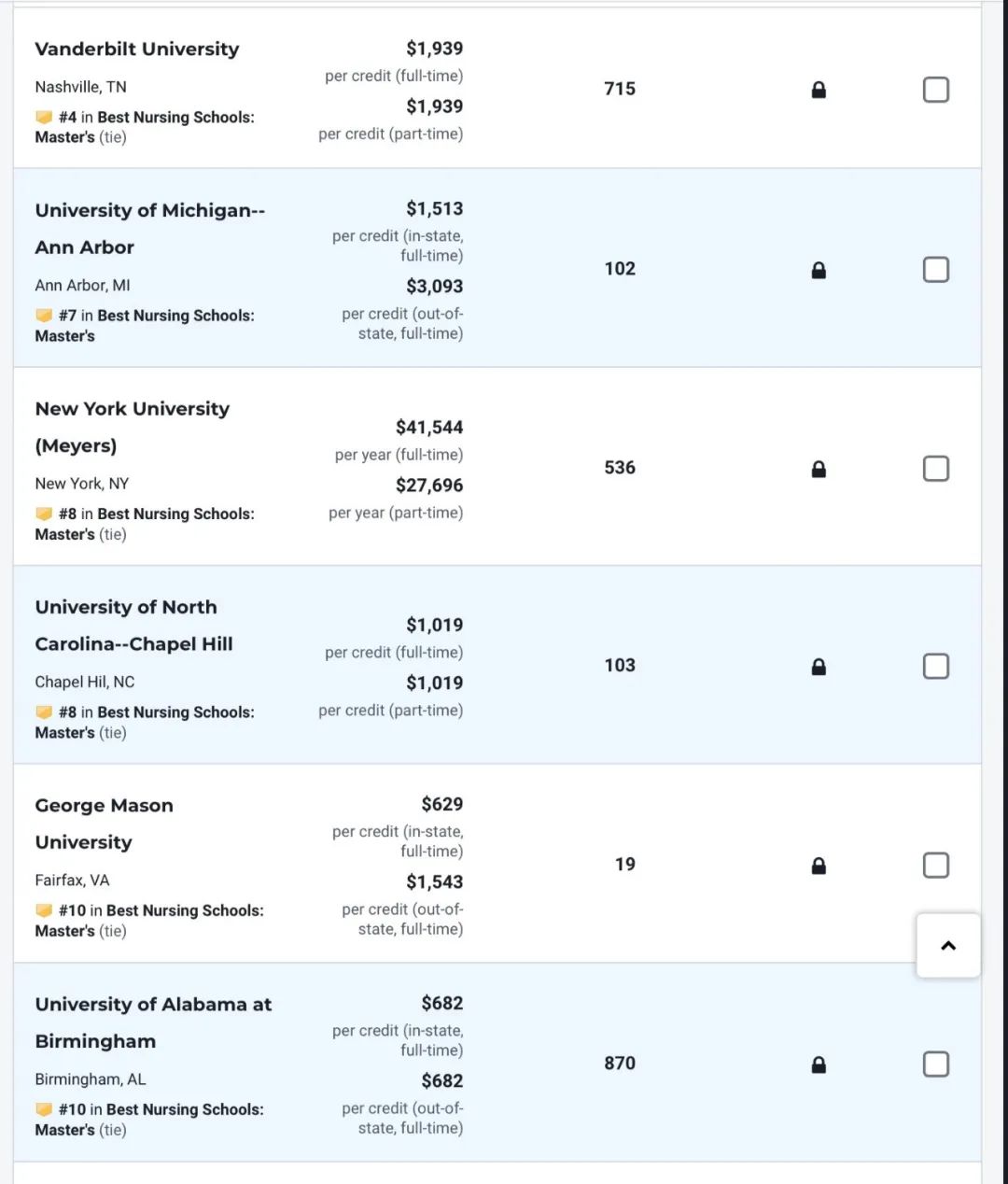1008x1184 pixels.
Task: Open University of Alabama at Birmingham link
Action: (x=154, y=1022)
